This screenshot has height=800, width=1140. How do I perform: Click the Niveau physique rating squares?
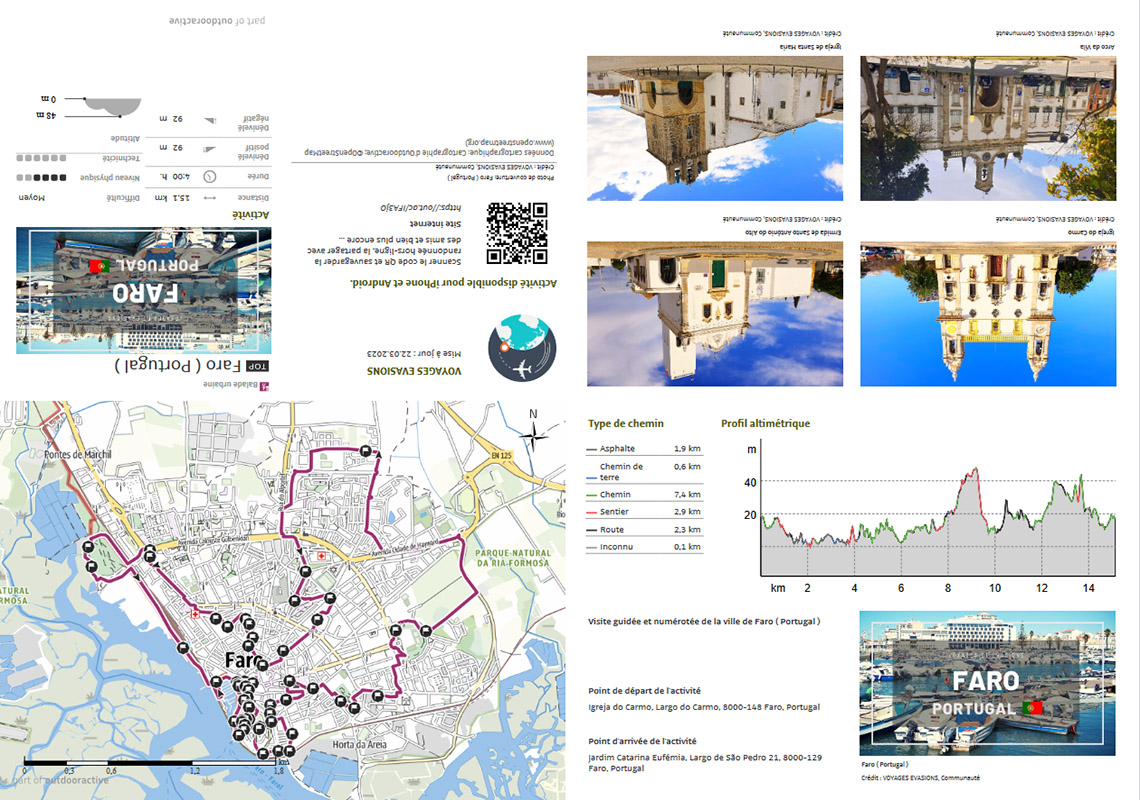(41, 177)
